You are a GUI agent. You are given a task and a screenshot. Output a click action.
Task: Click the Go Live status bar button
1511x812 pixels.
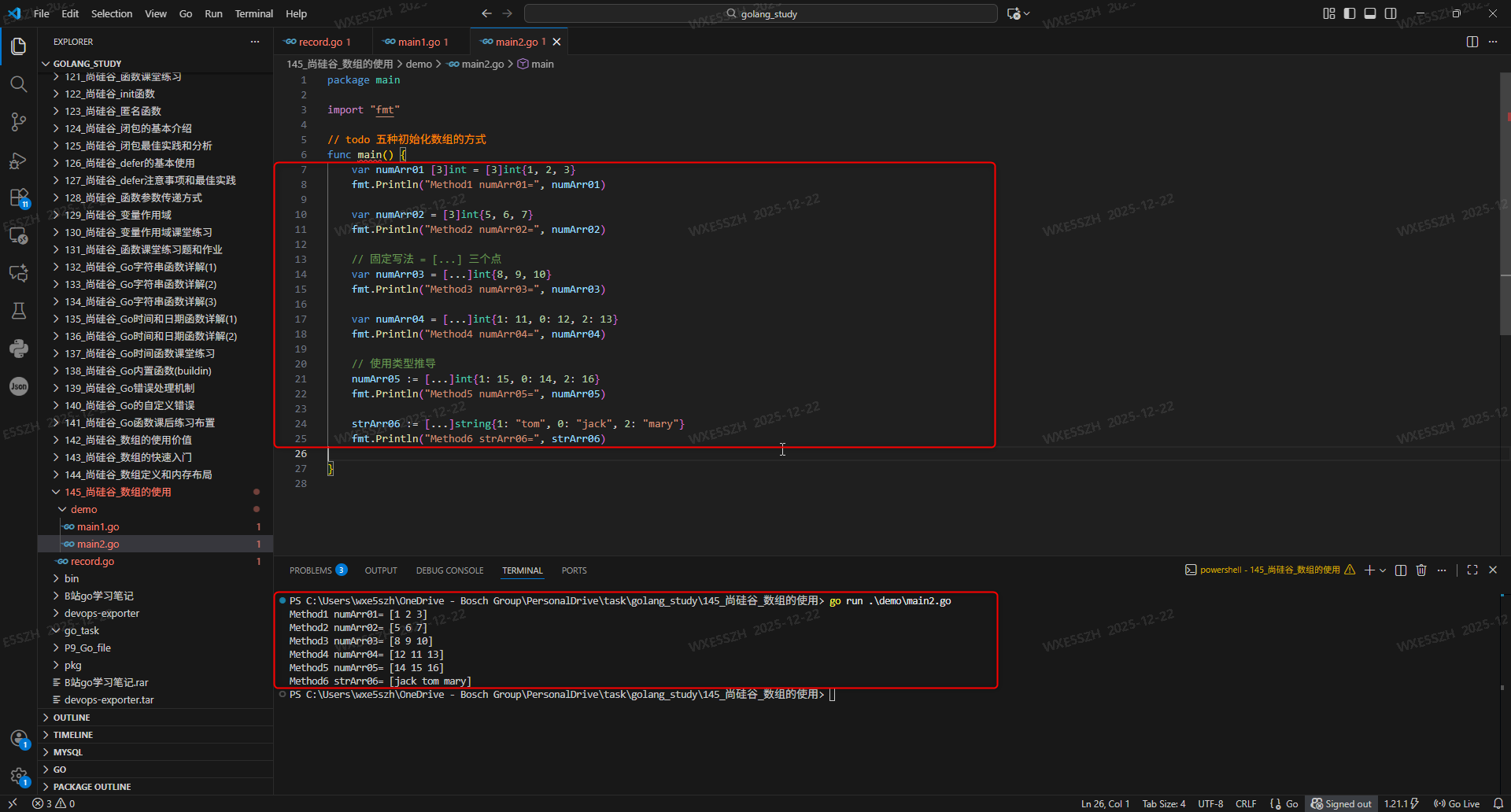(x=1457, y=803)
